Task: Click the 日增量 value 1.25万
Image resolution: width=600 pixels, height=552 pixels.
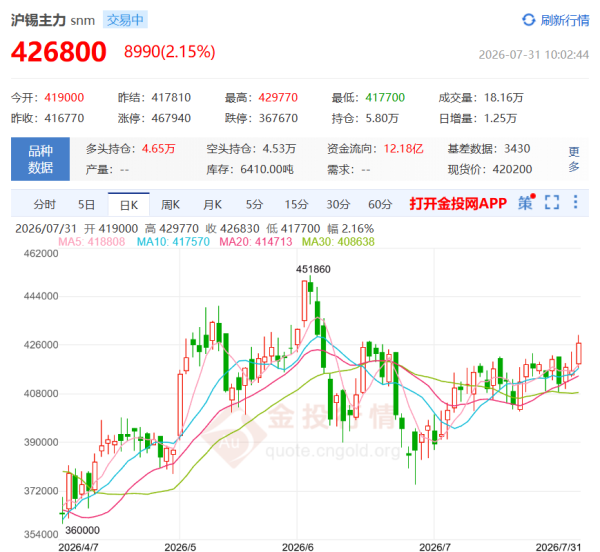Action: coord(500,118)
